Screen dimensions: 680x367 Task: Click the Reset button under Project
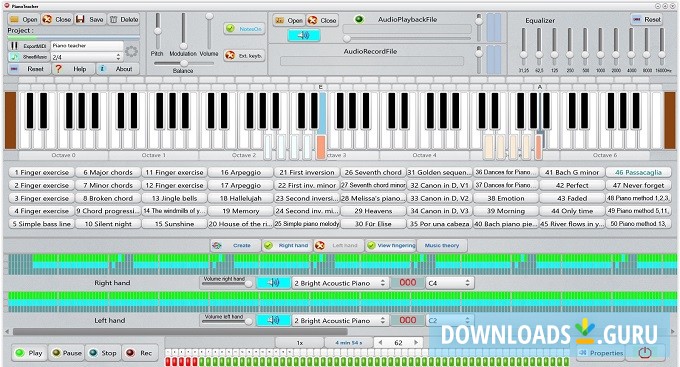pos(29,69)
